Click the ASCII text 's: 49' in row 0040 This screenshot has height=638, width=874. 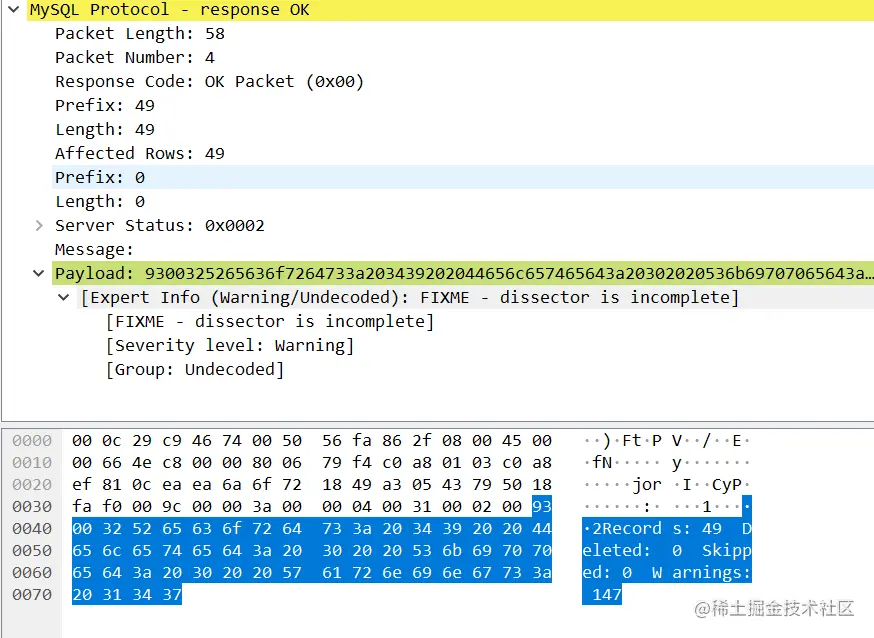tap(697, 528)
